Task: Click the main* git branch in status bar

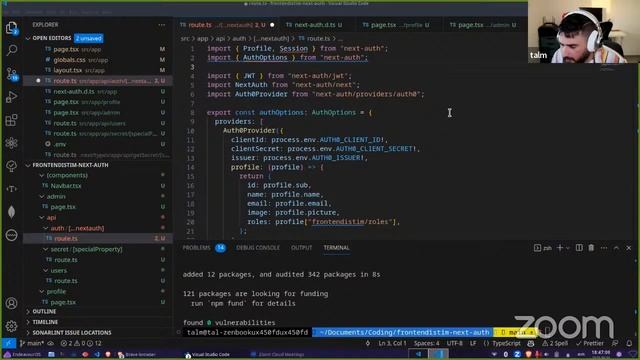Action: tap(32, 343)
